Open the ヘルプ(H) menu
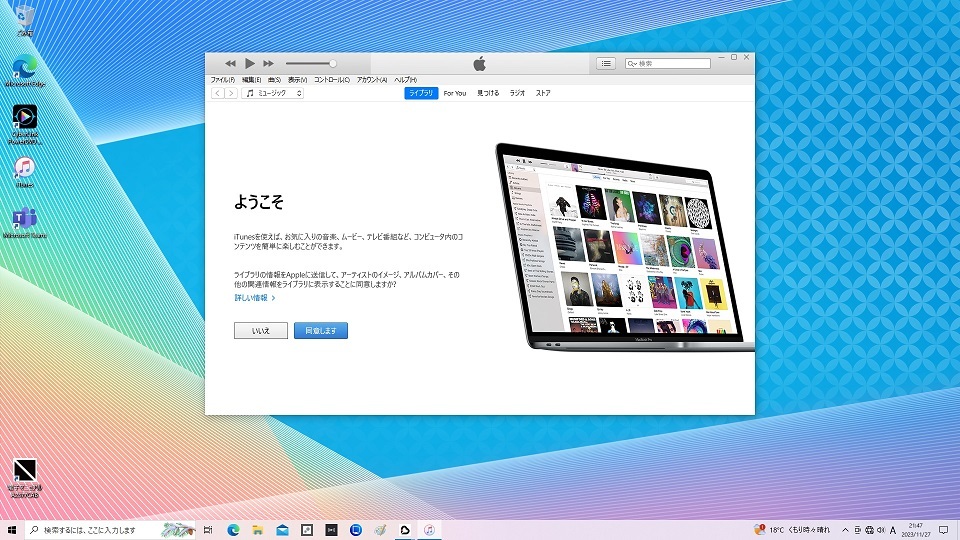 coord(405,80)
